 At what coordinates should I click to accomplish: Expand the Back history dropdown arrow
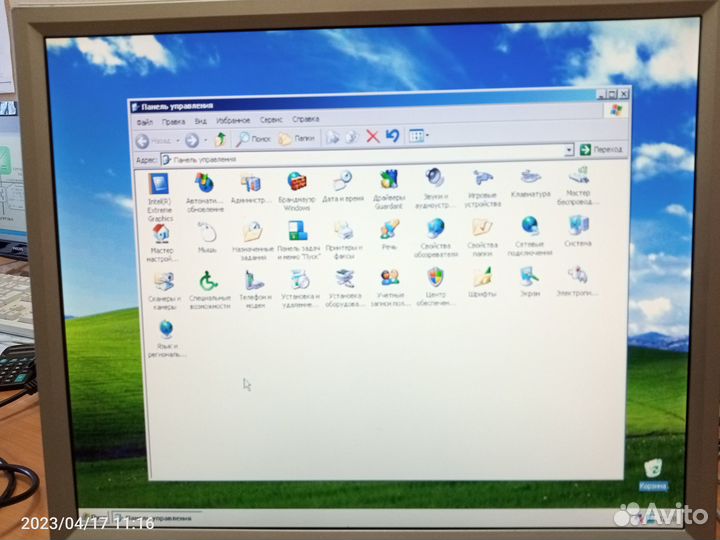click(x=178, y=141)
